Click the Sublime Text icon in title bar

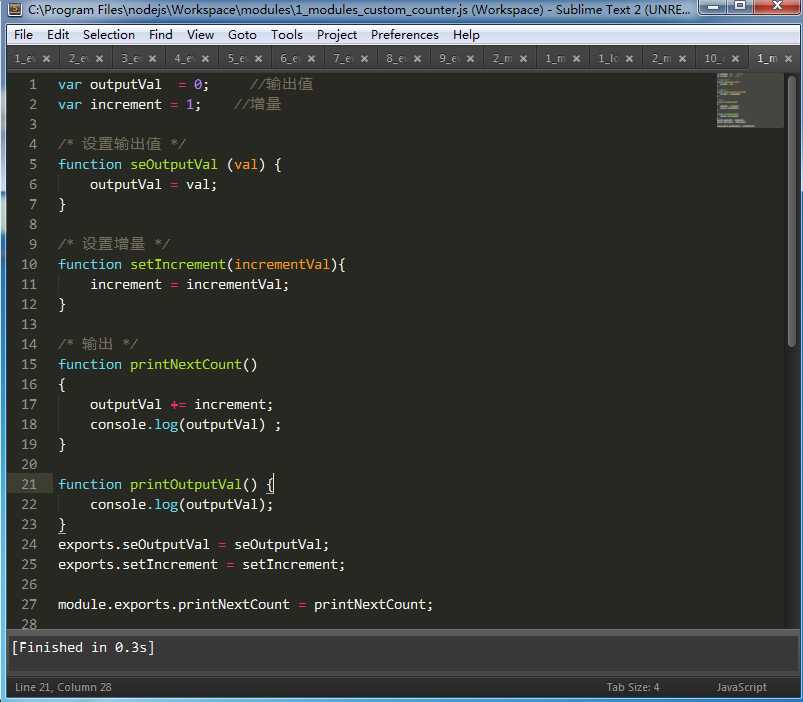pos(15,9)
